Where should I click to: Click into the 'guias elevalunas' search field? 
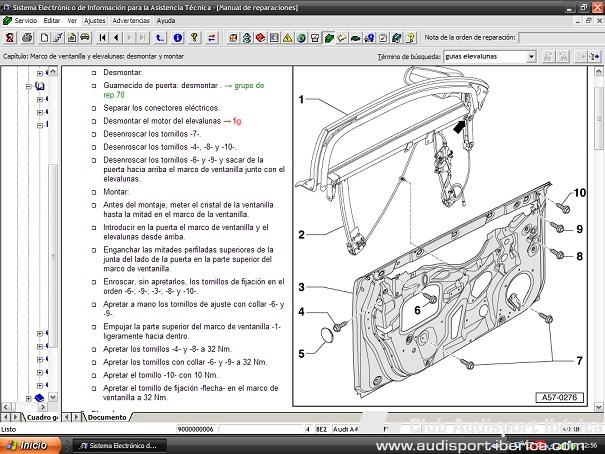click(485, 57)
